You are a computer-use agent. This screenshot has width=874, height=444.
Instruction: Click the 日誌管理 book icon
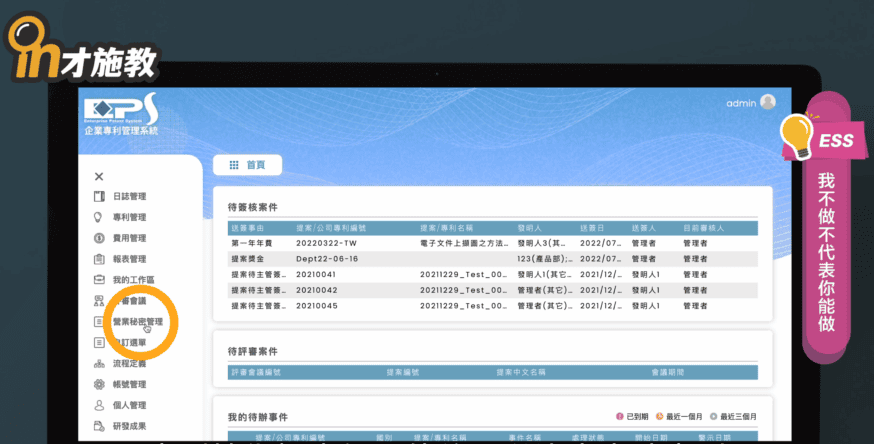pyautogui.click(x=99, y=197)
